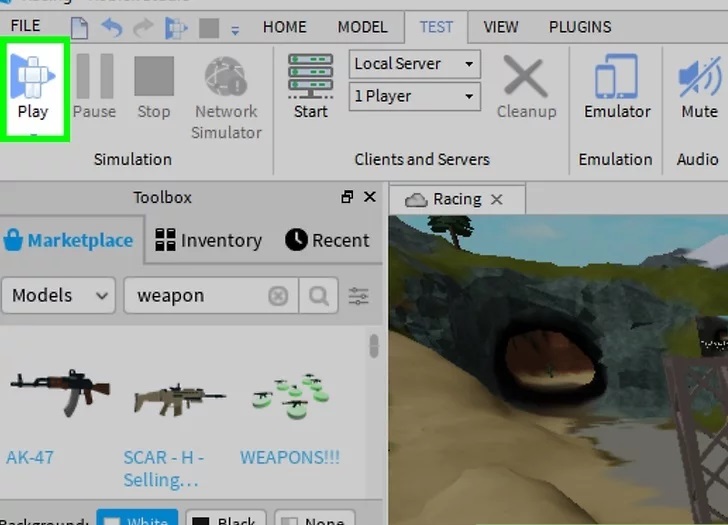Open the device Emulator
The height and width of the screenshot is (525, 728).
617,87
